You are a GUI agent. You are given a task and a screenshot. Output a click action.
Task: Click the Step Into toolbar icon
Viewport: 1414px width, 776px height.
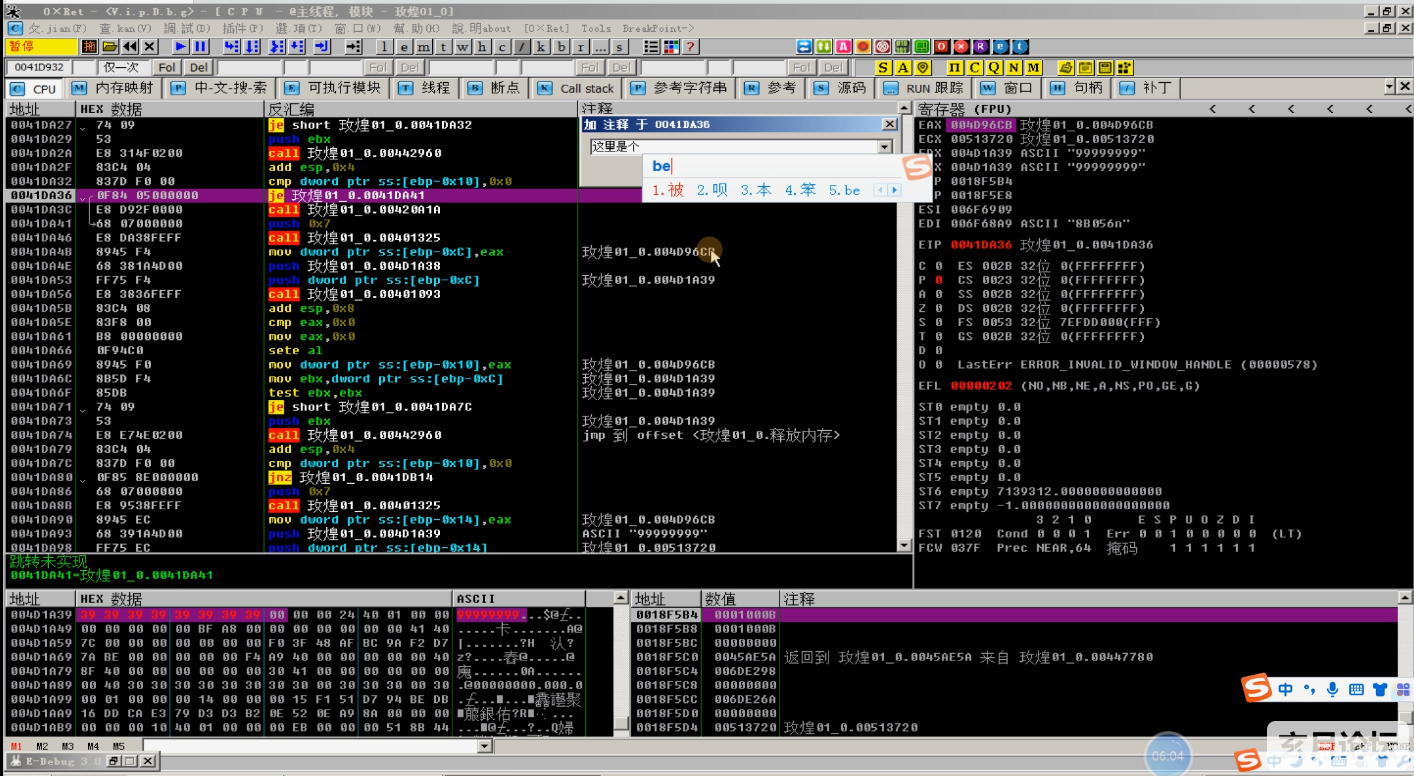coord(231,47)
